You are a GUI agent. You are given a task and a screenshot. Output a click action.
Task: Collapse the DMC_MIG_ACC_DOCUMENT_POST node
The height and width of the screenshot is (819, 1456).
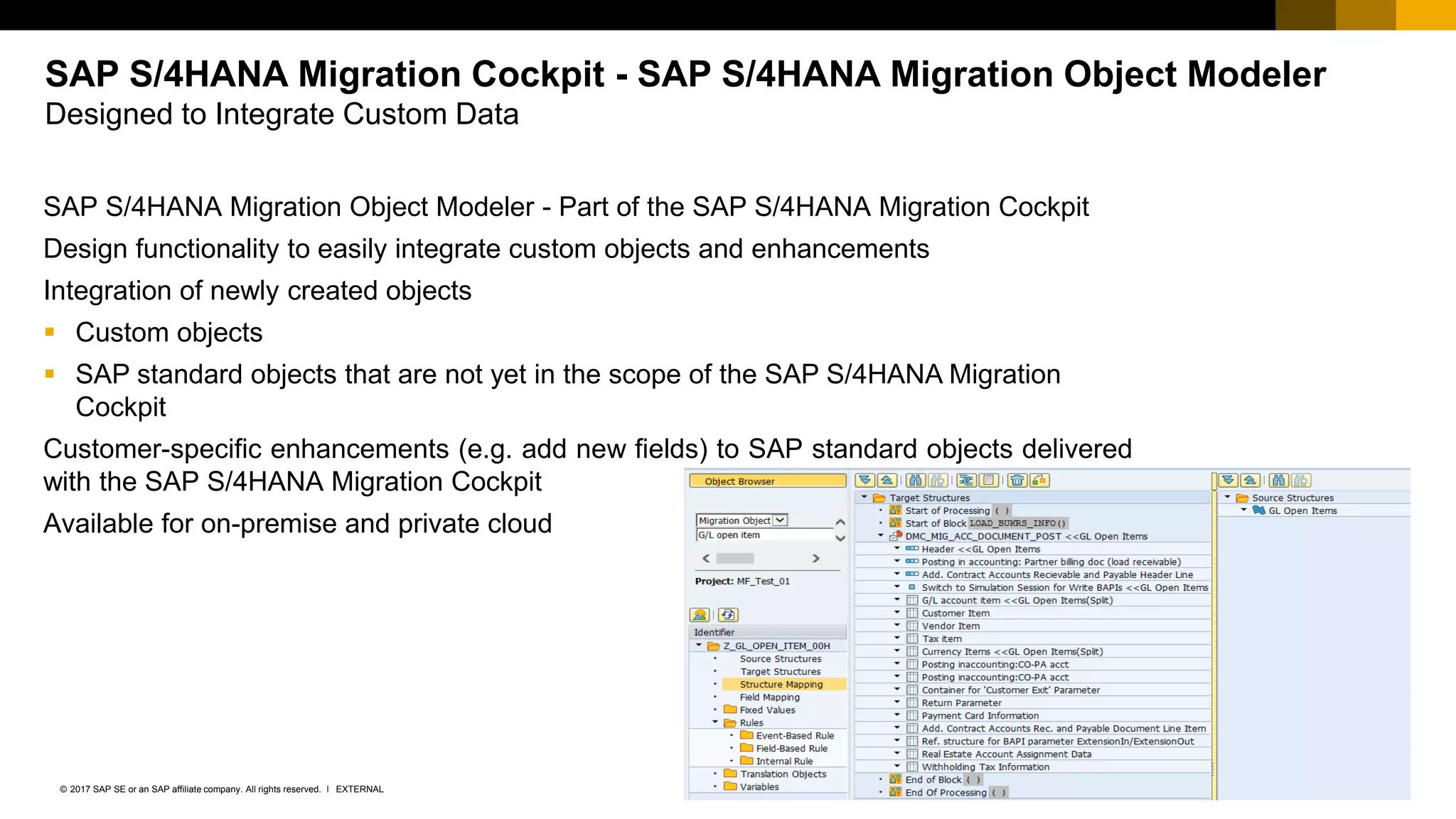(881, 536)
